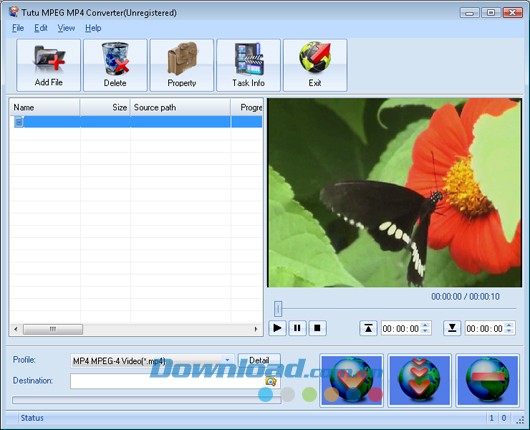
Task: Click the Exit globe button
Action: [315, 65]
